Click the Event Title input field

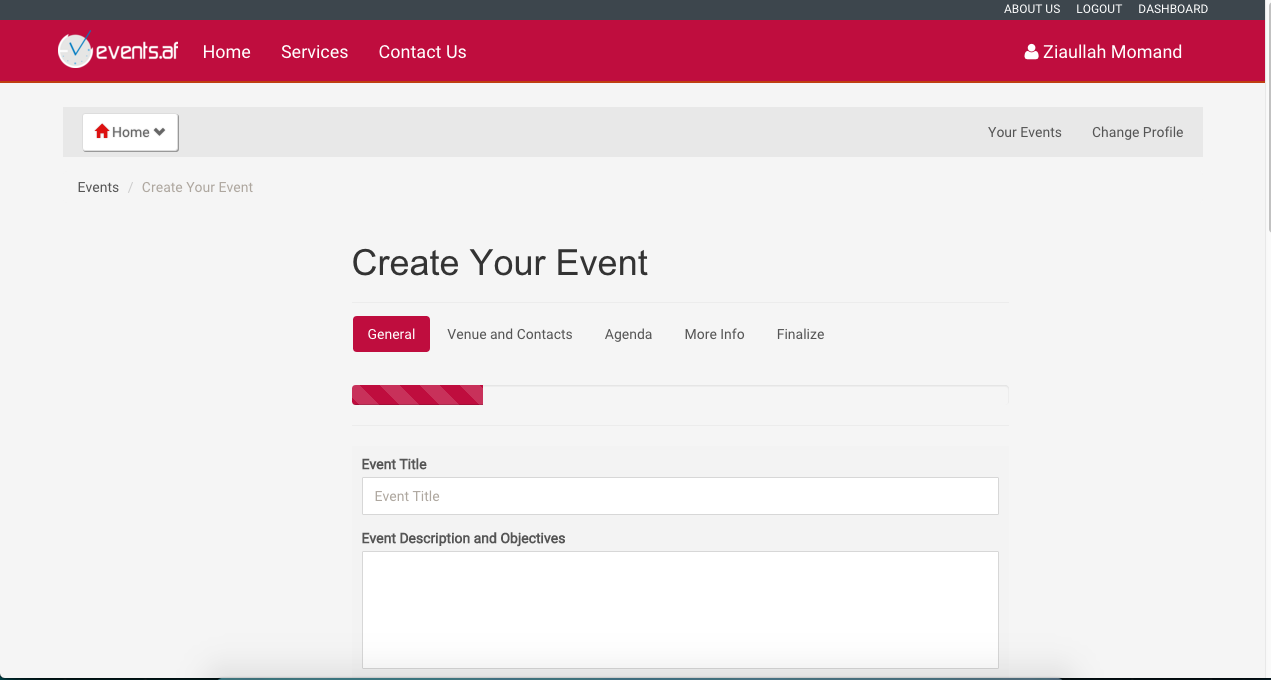[x=679, y=496]
